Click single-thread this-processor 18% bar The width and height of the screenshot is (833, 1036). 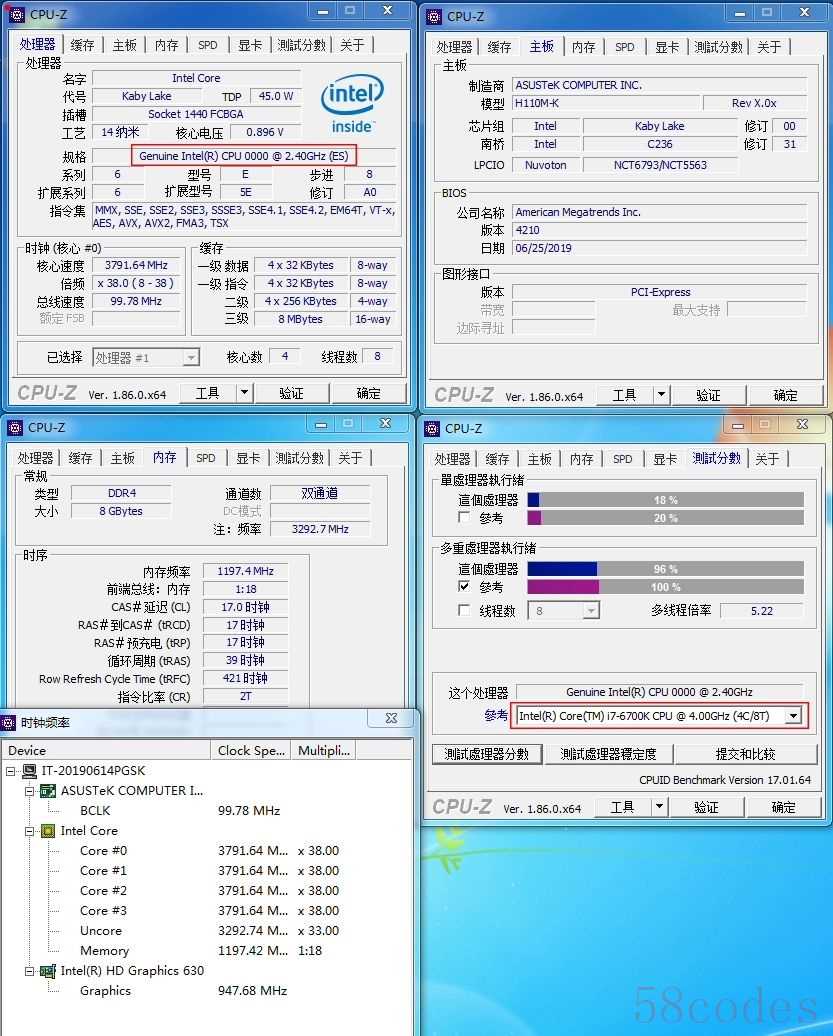click(665, 500)
